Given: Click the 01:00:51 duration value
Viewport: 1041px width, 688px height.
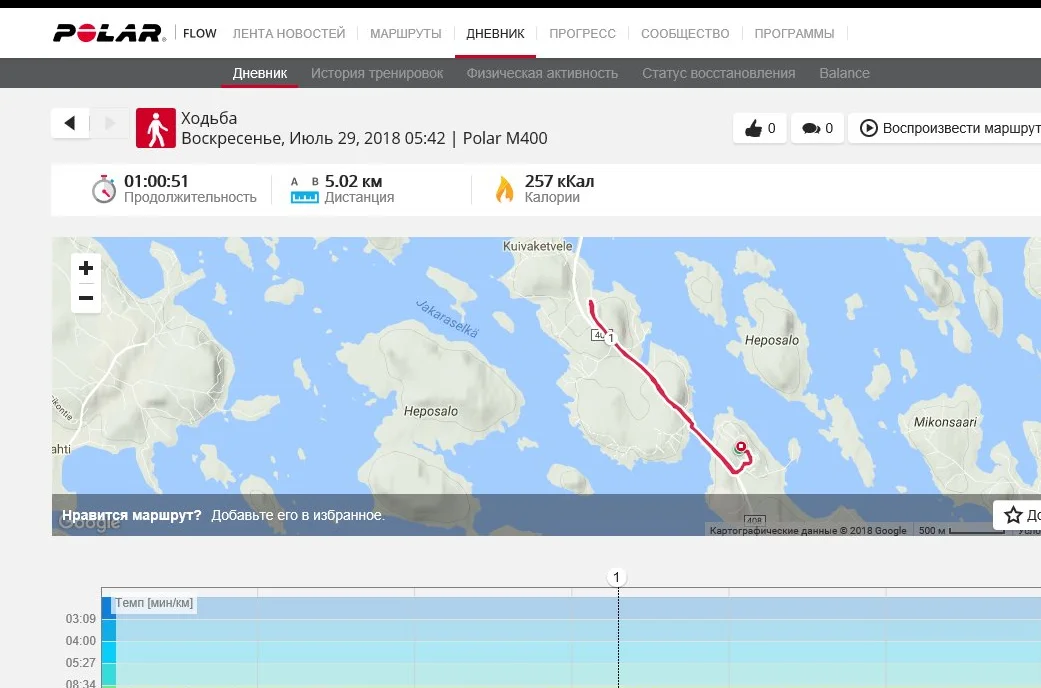Looking at the screenshot, I should 156,181.
